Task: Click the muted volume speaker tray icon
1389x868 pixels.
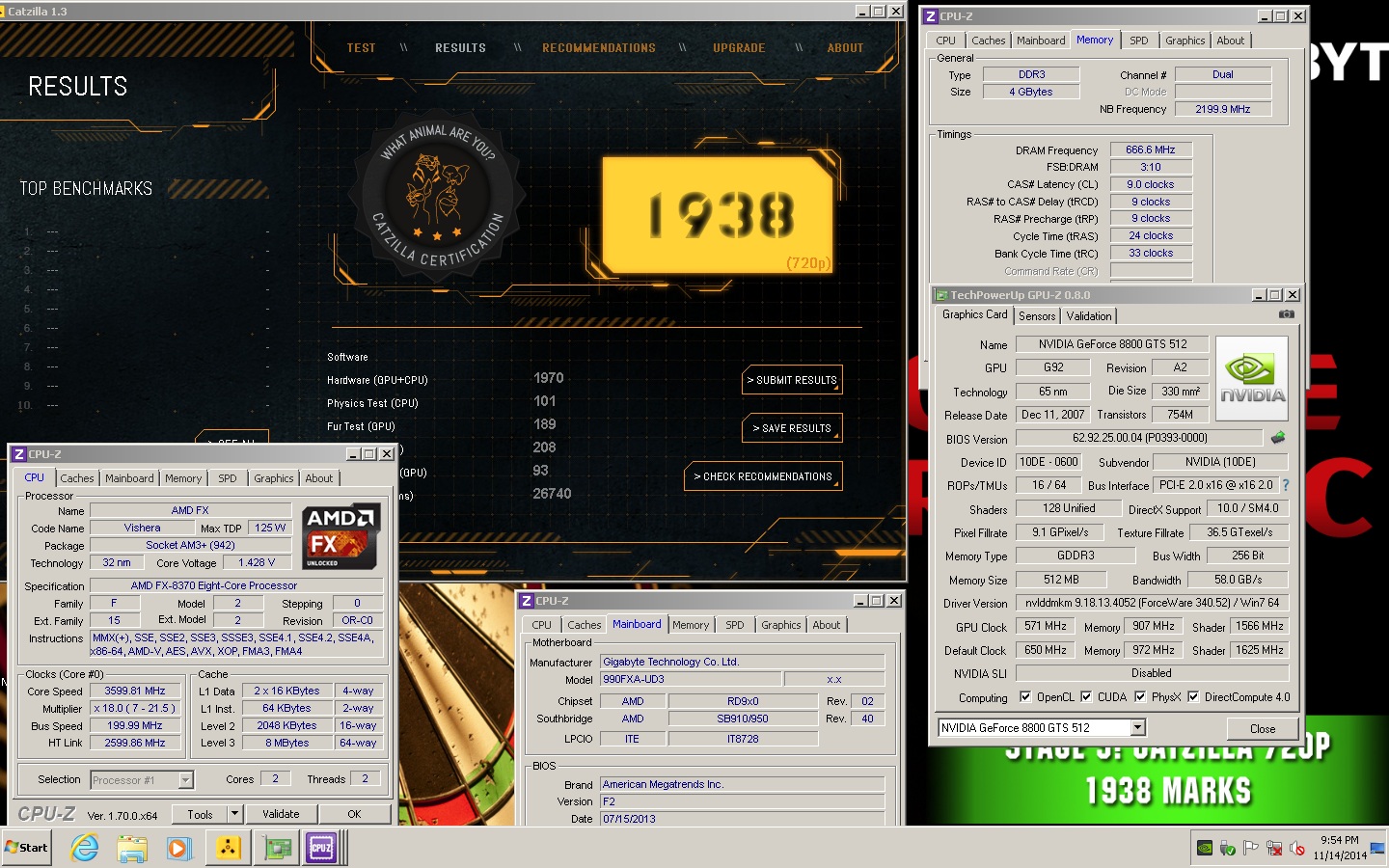Action: click(1297, 849)
